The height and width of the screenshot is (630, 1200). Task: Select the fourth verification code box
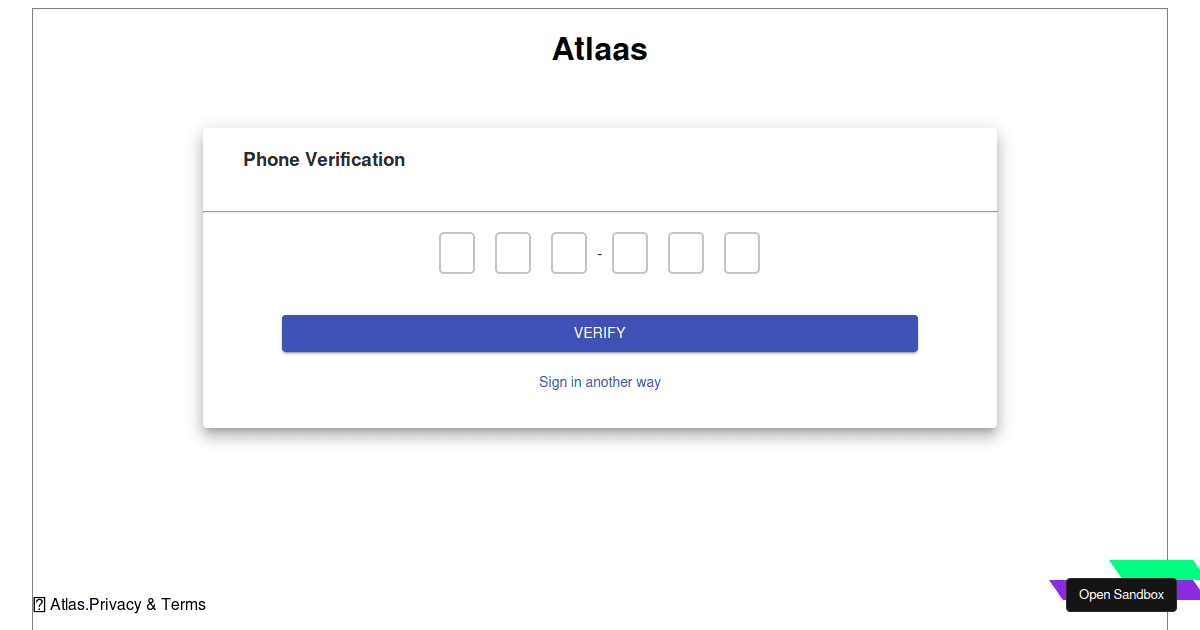pos(630,253)
